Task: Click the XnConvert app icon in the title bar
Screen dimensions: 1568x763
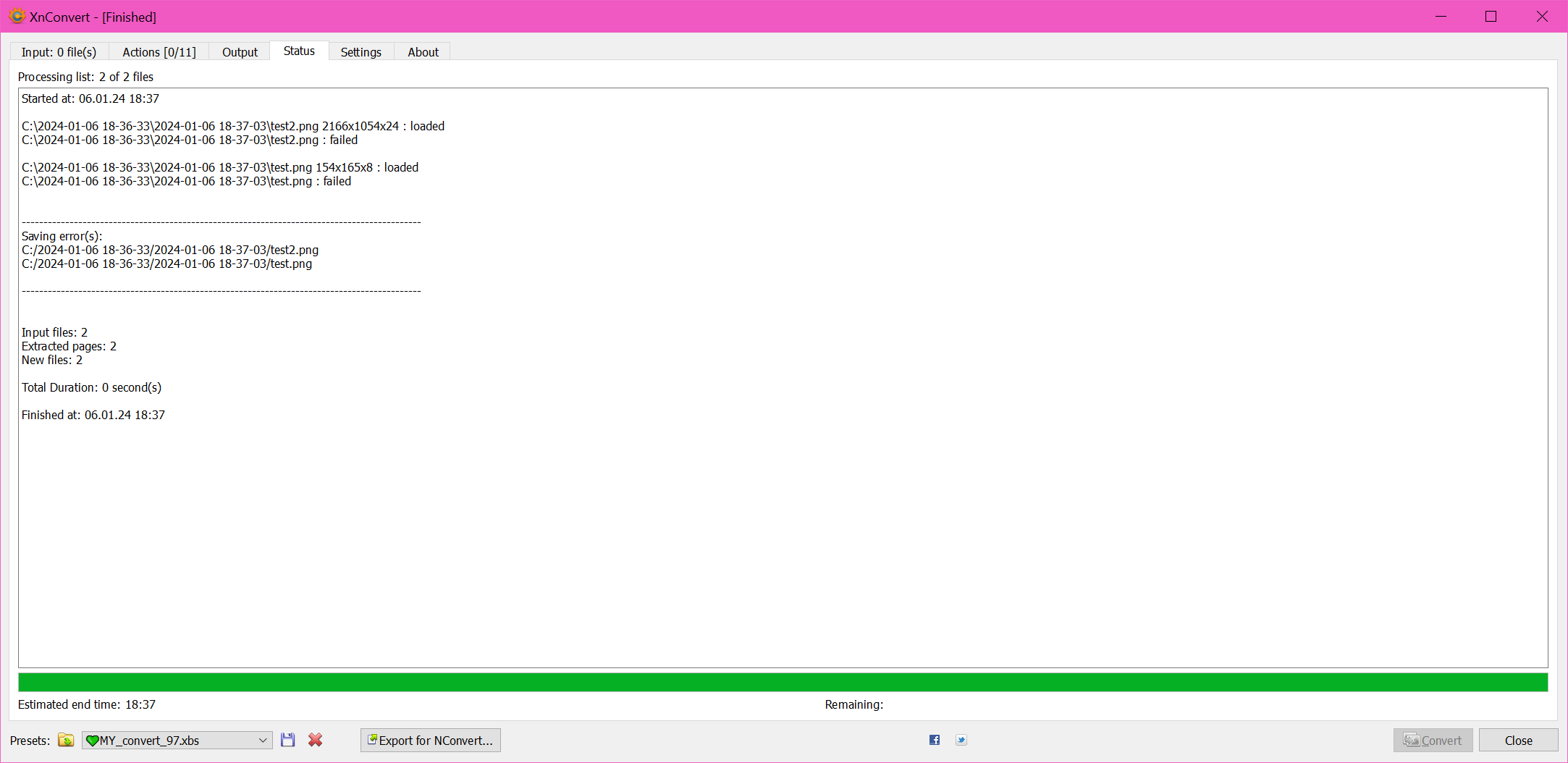Action: (x=17, y=16)
